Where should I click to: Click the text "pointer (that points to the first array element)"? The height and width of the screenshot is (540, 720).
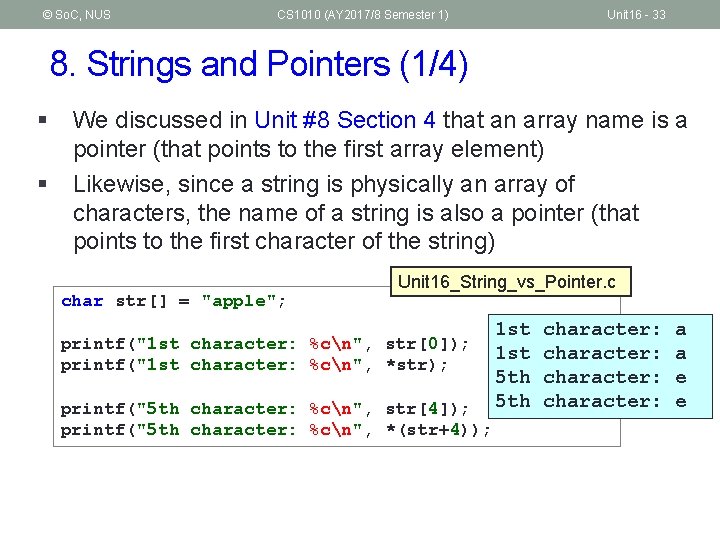pos(309,150)
